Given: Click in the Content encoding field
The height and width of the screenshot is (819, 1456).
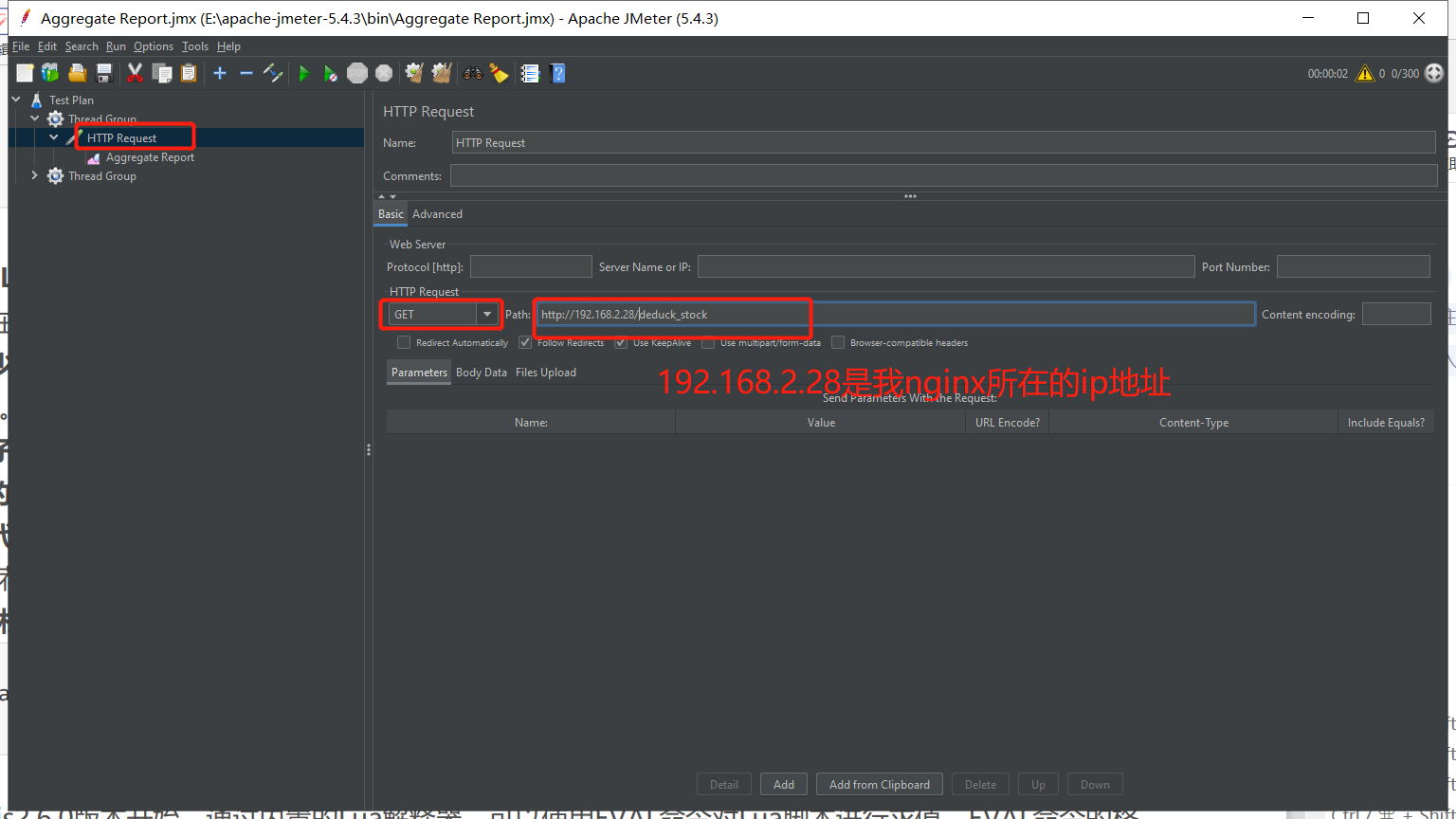Looking at the screenshot, I should click(1396, 314).
